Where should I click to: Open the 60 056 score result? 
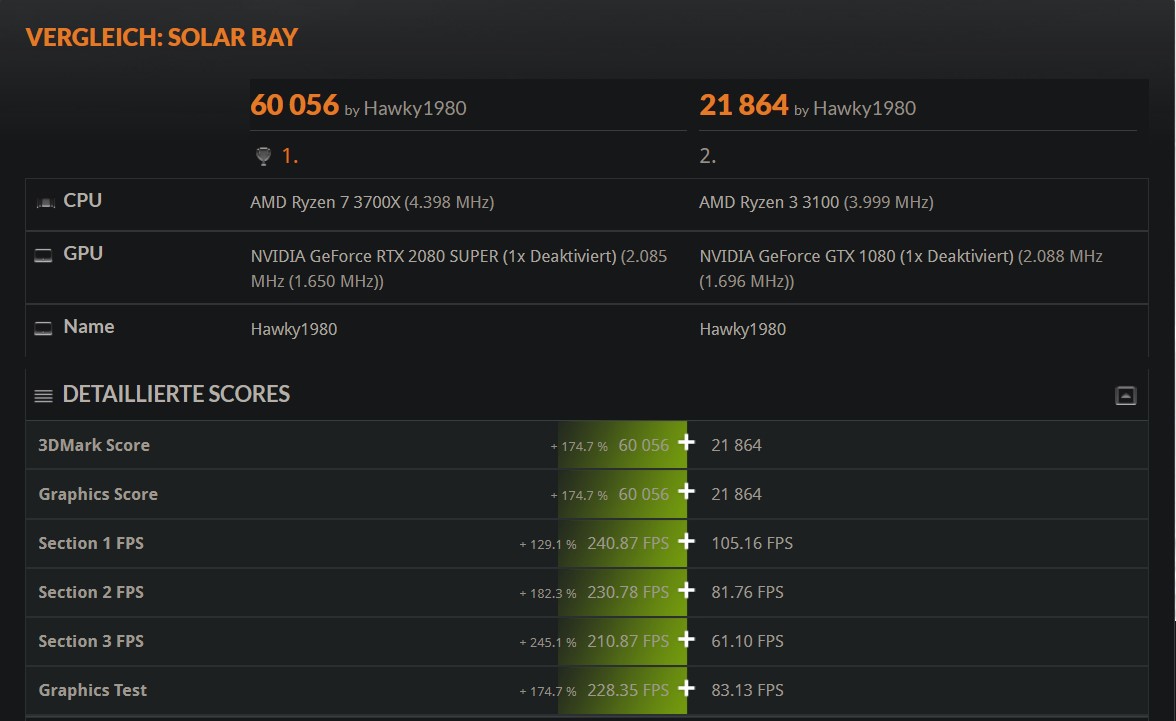click(294, 105)
